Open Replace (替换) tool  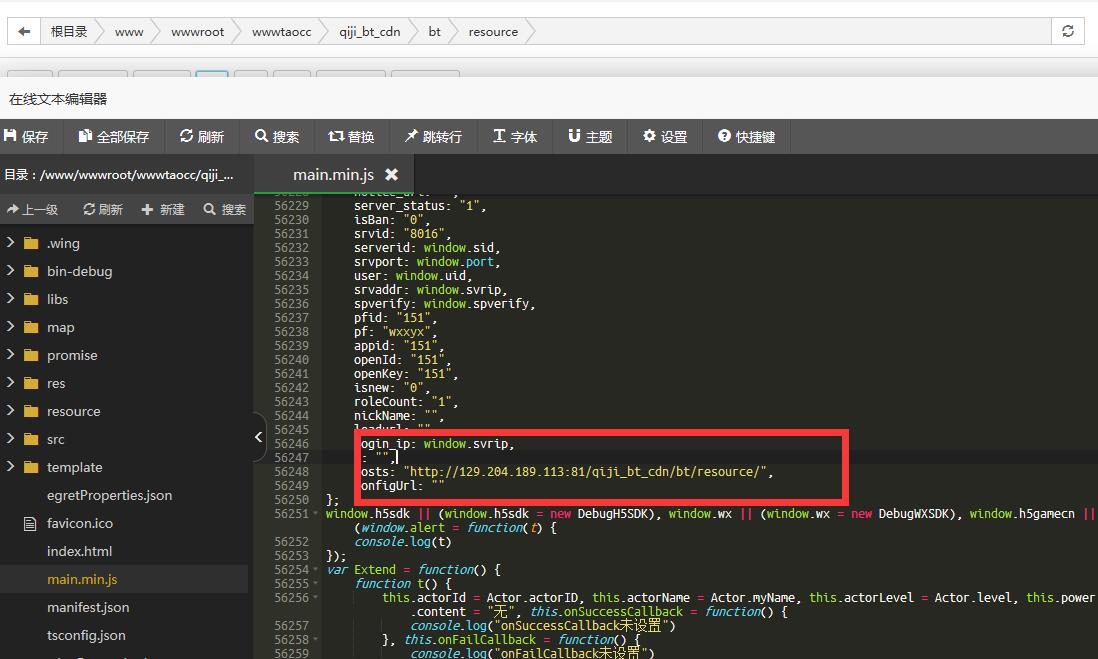point(351,137)
